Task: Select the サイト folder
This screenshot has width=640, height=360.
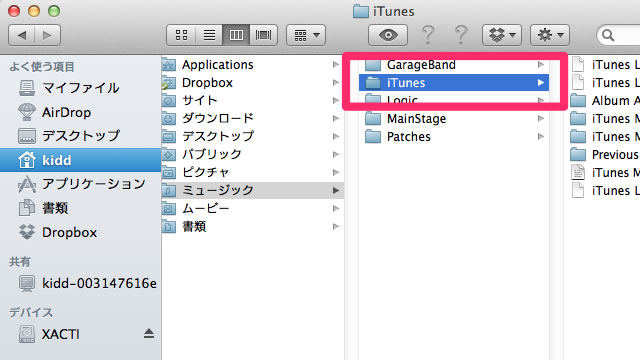Action: click(253, 100)
